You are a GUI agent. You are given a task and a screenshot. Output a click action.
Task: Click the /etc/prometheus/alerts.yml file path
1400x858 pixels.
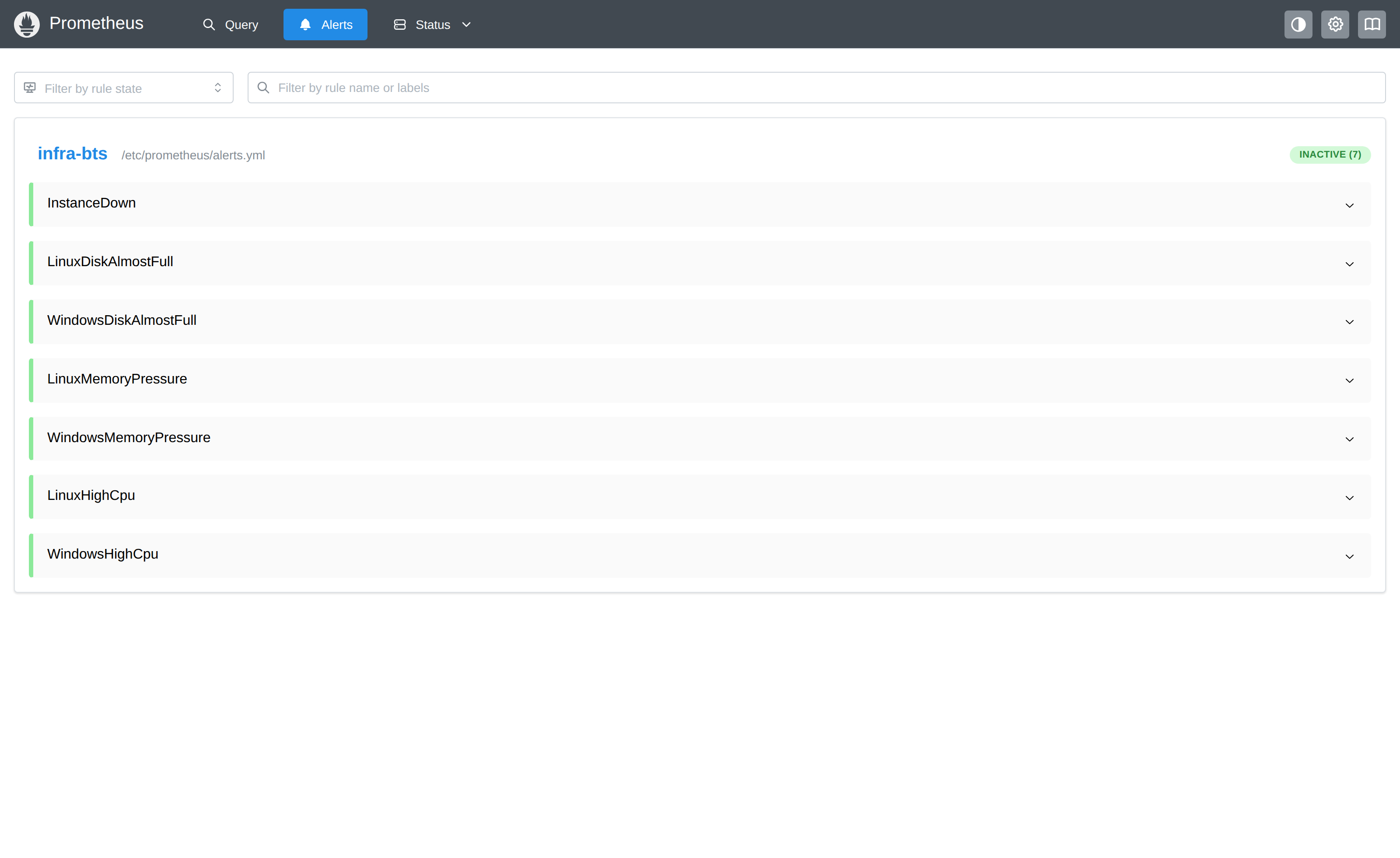[193, 155]
